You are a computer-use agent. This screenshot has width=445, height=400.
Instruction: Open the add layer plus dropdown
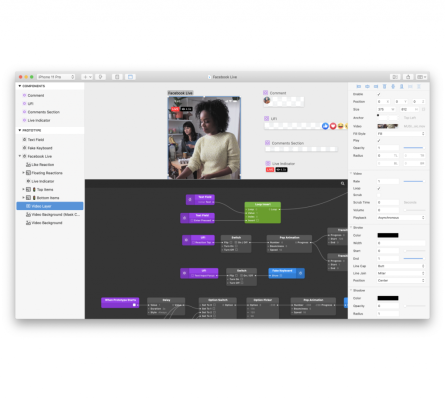(87, 77)
